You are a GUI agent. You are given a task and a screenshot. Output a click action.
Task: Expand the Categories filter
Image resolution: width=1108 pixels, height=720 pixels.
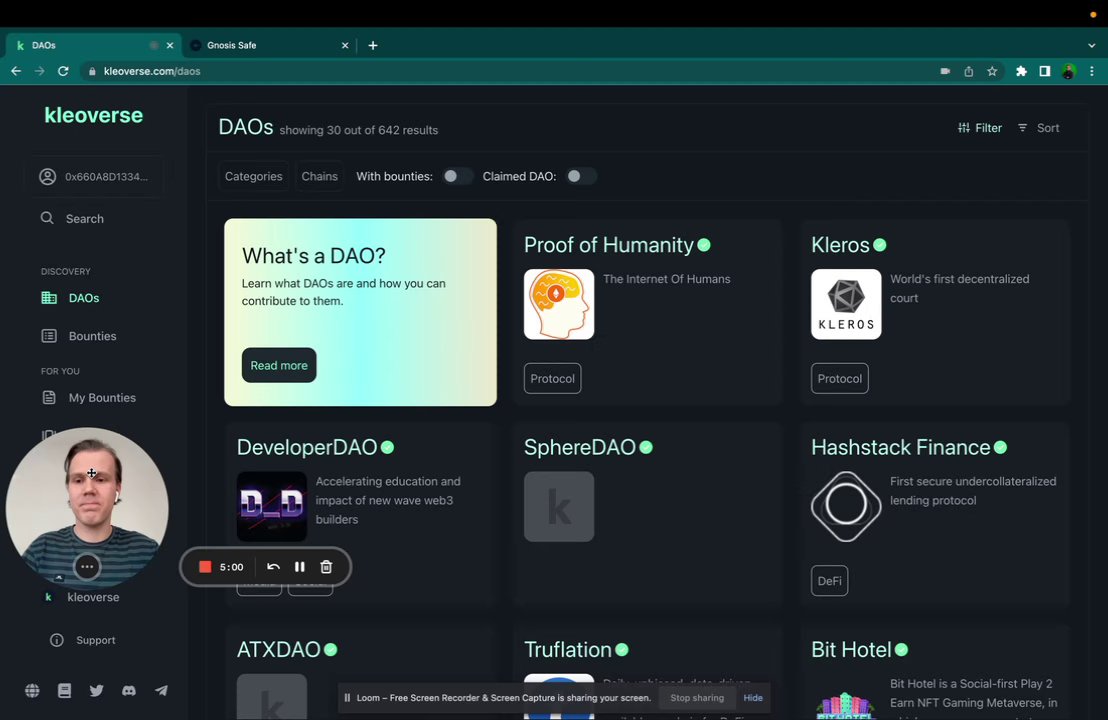coord(254,177)
